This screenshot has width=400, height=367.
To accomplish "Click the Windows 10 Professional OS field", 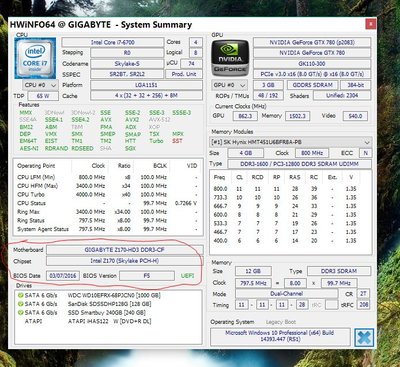I will (280, 336).
